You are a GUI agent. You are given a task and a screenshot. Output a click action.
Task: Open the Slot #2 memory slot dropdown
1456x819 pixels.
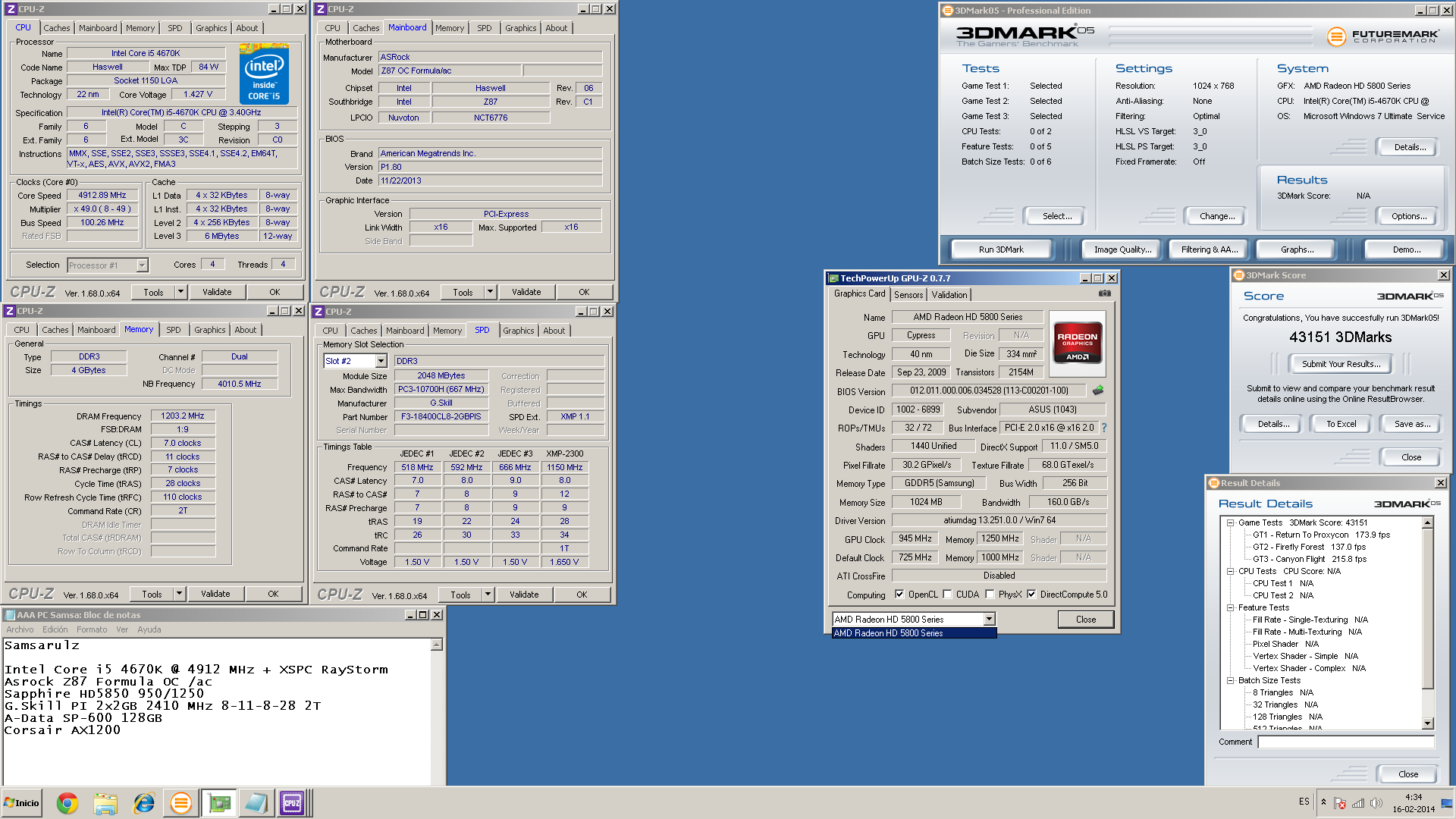[x=381, y=361]
